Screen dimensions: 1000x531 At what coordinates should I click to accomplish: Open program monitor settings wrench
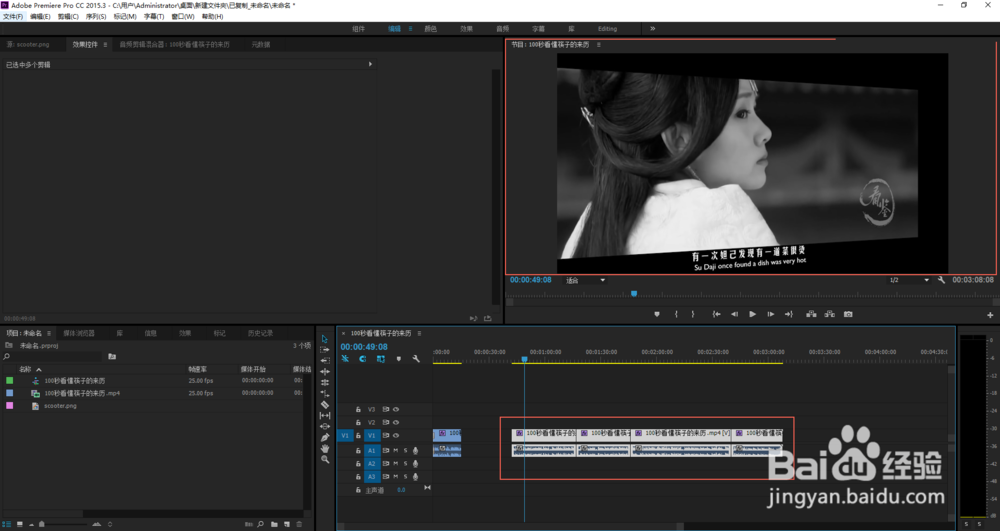click(x=941, y=280)
